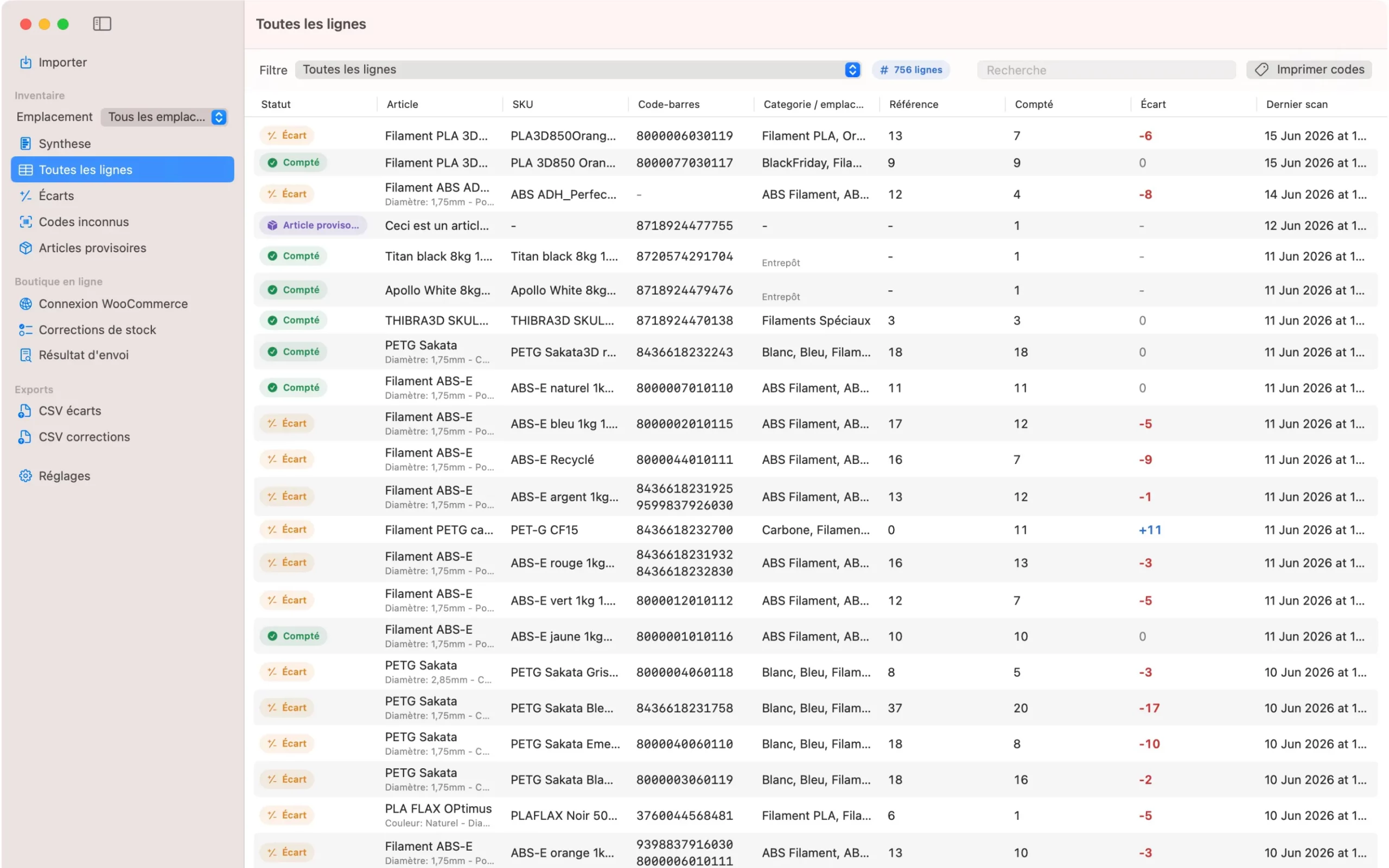Click the green checkmark icon on Titan black row
1389x868 pixels.
click(x=272, y=256)
